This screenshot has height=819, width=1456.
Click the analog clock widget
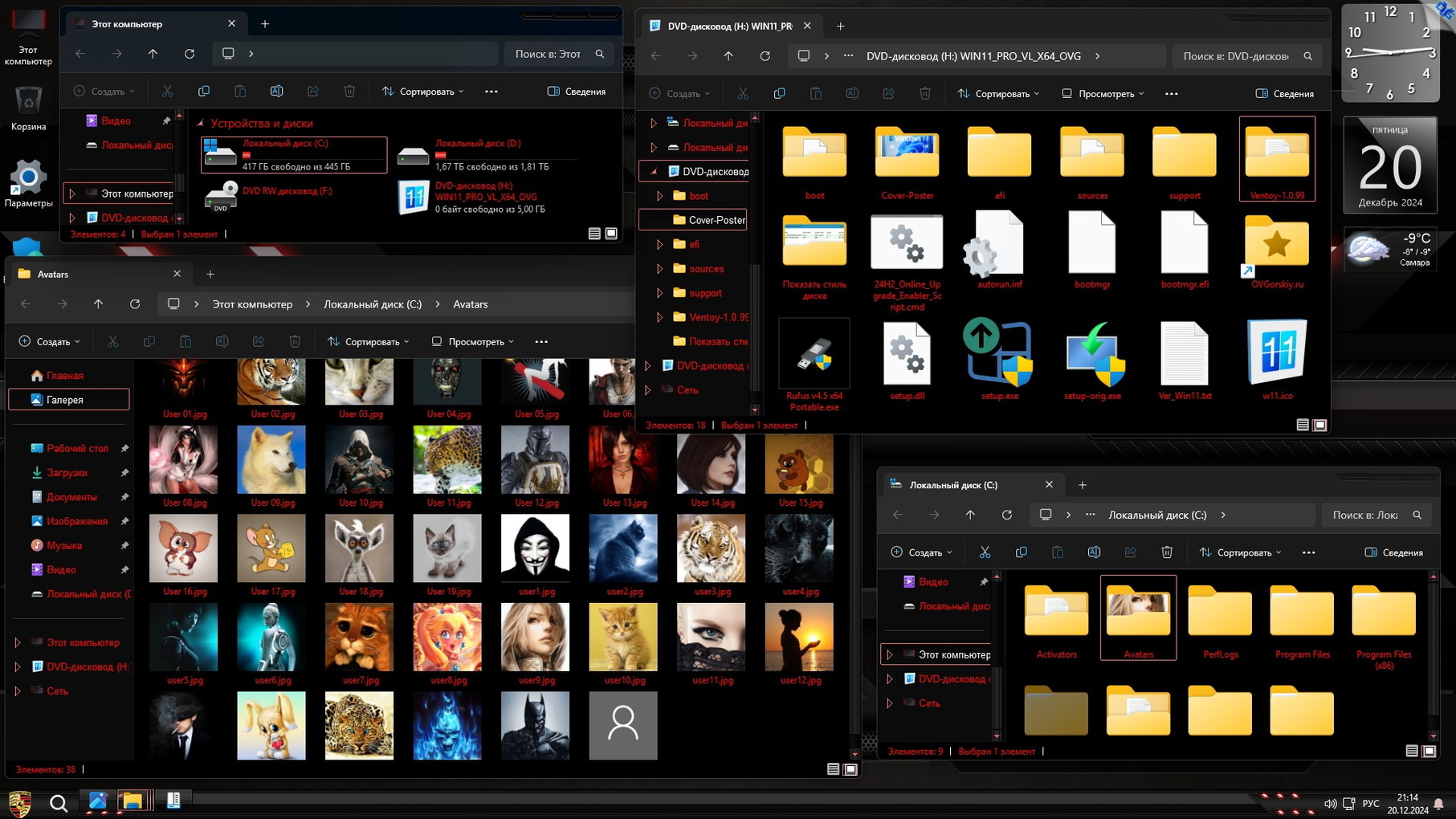pos(1390,53)
